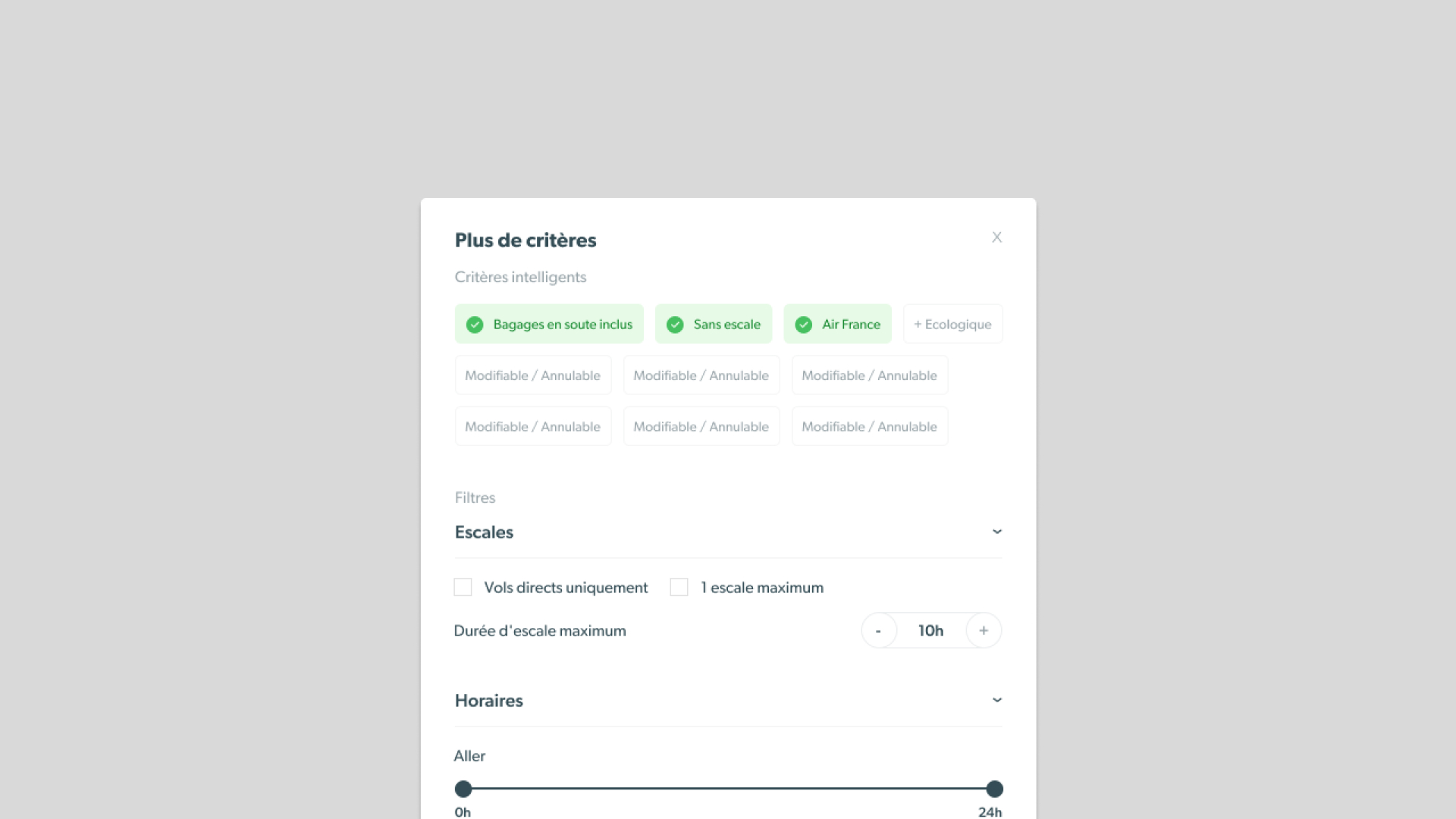
Task: Enable 1 escale maximum checkbox
Action: click(x=679, y=587)
